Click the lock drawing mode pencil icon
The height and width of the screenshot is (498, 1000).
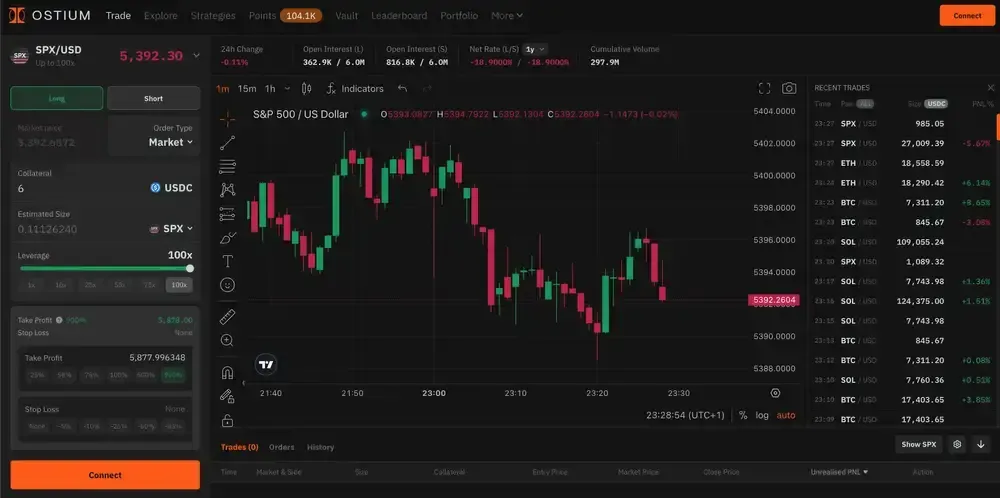click(228, 396)
